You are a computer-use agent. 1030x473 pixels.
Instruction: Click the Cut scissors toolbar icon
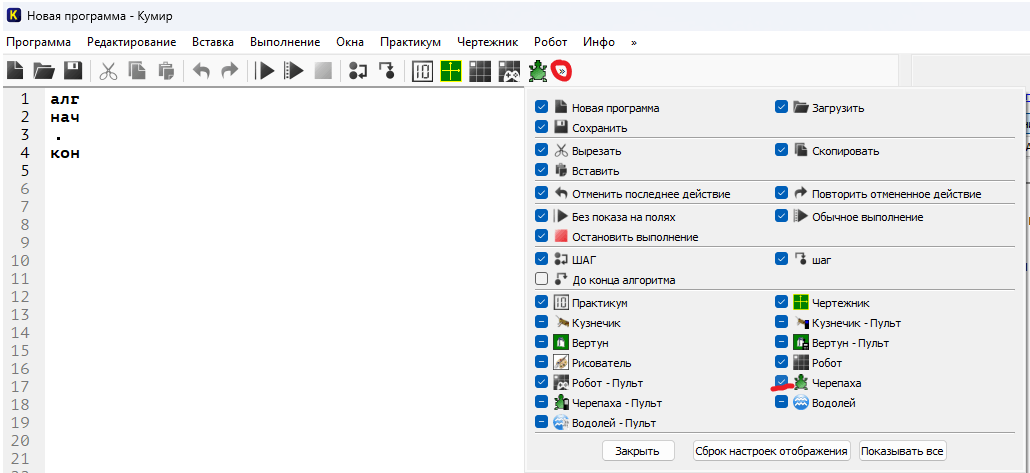click(x=108, y=71)
